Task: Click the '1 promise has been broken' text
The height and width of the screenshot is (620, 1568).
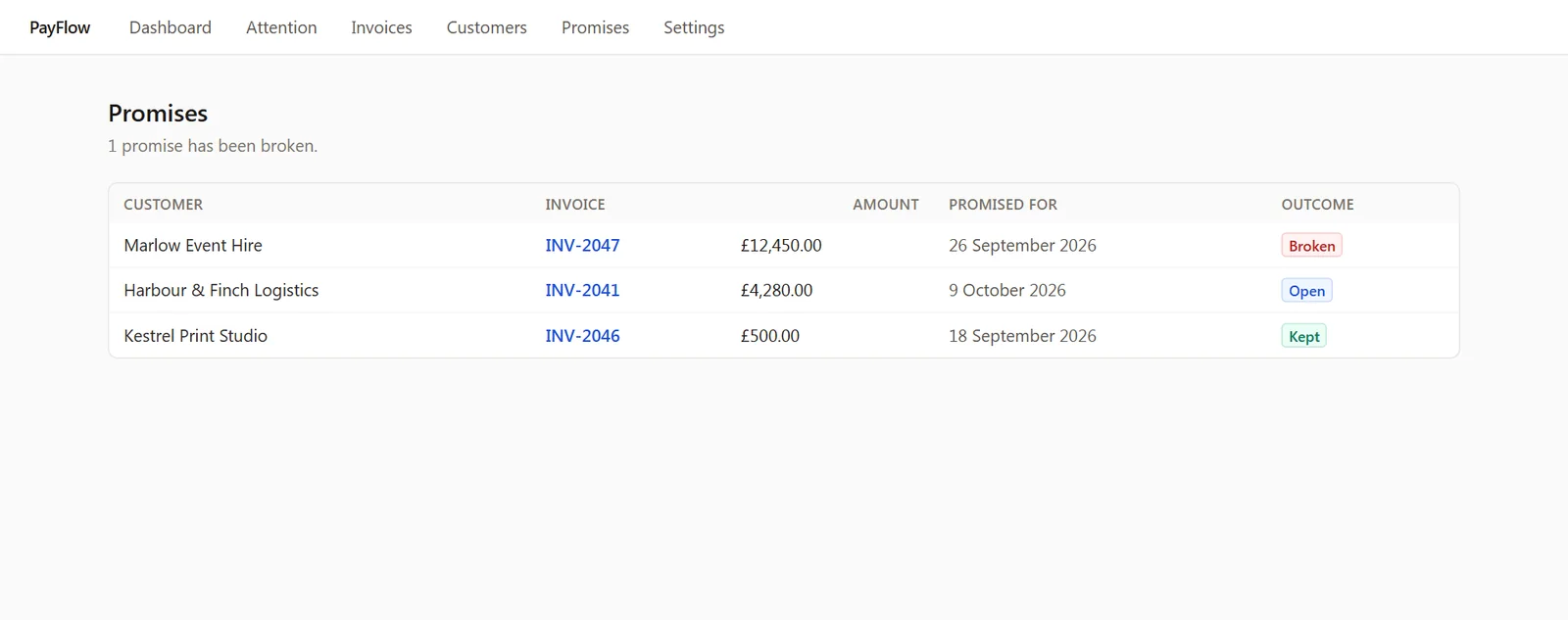Action: (213, 146)
